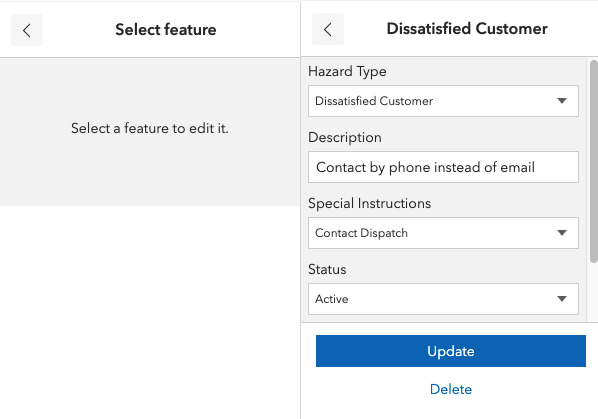Focus the Description text field

pyautogui.click(x=443, y=167)
